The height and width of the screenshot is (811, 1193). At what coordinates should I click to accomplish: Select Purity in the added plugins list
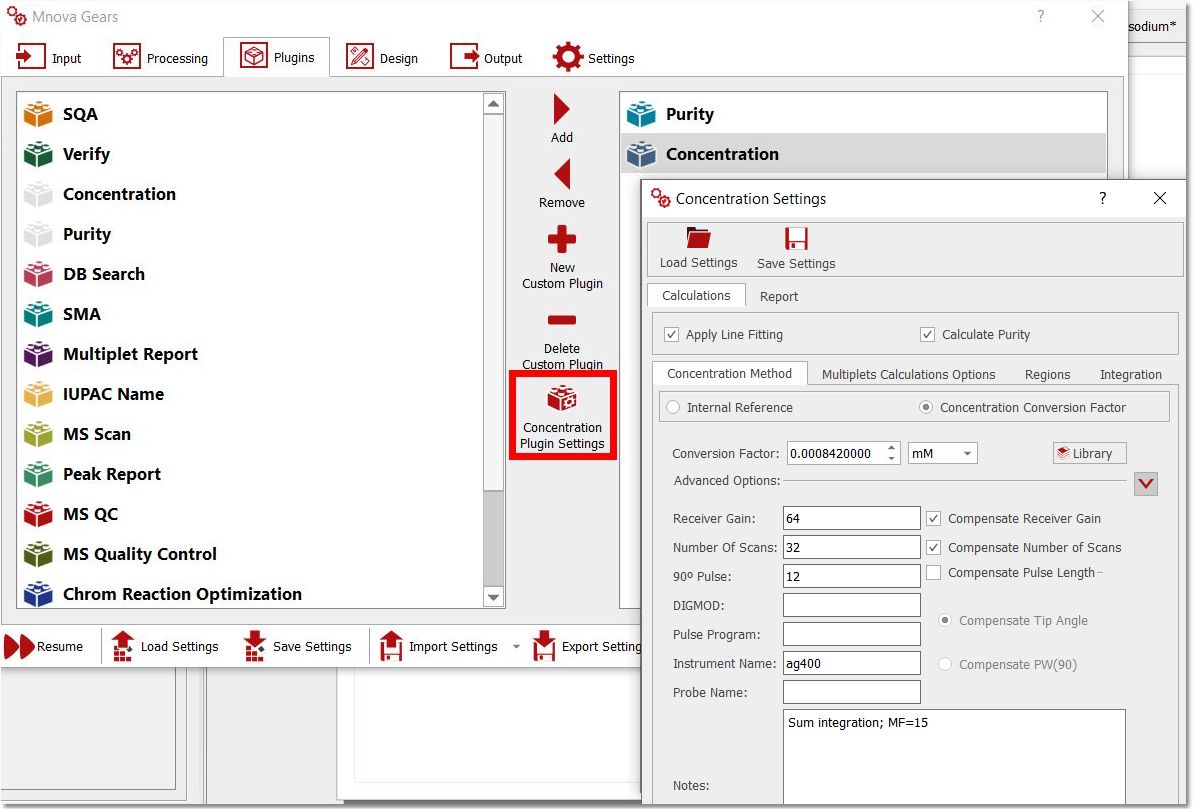coord(864,114)
